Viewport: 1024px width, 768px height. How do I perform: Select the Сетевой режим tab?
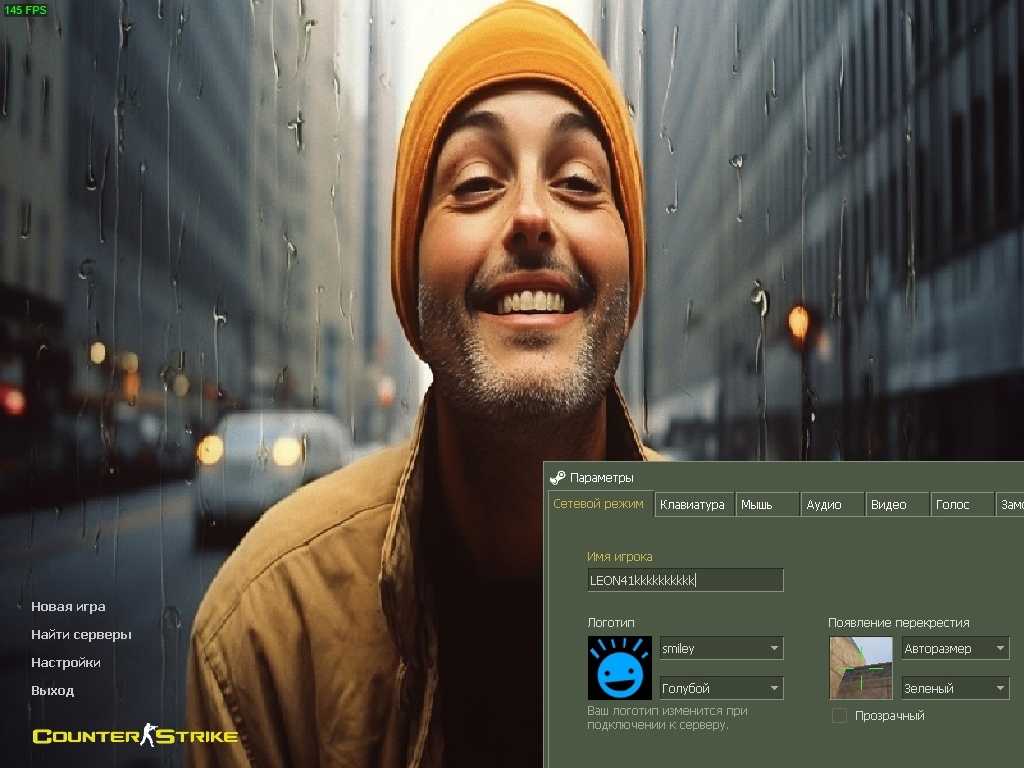click(x=599, y=504)
